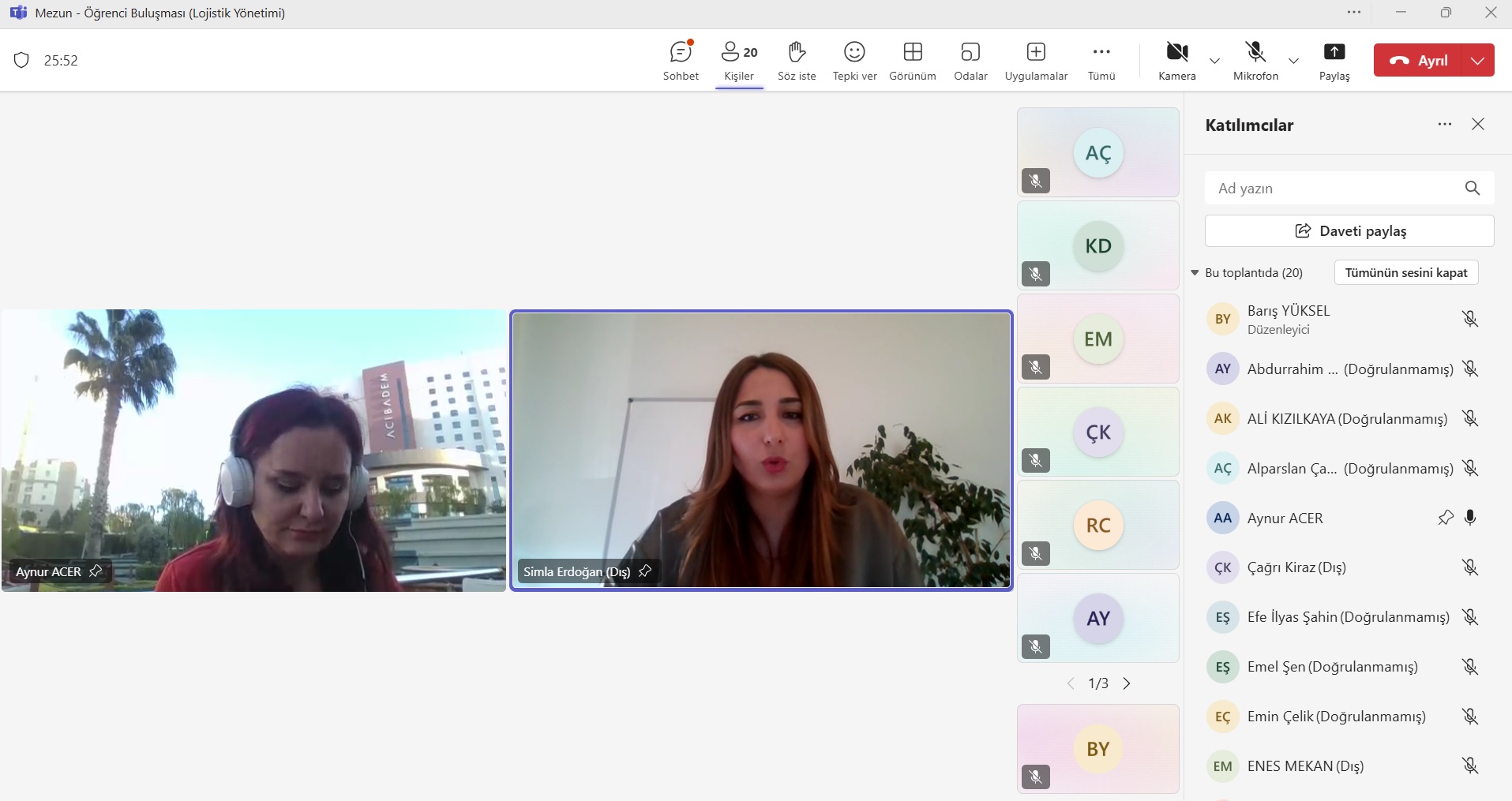Select the EM participant tile
The image size is (1512, 801).
[1097, 339]
